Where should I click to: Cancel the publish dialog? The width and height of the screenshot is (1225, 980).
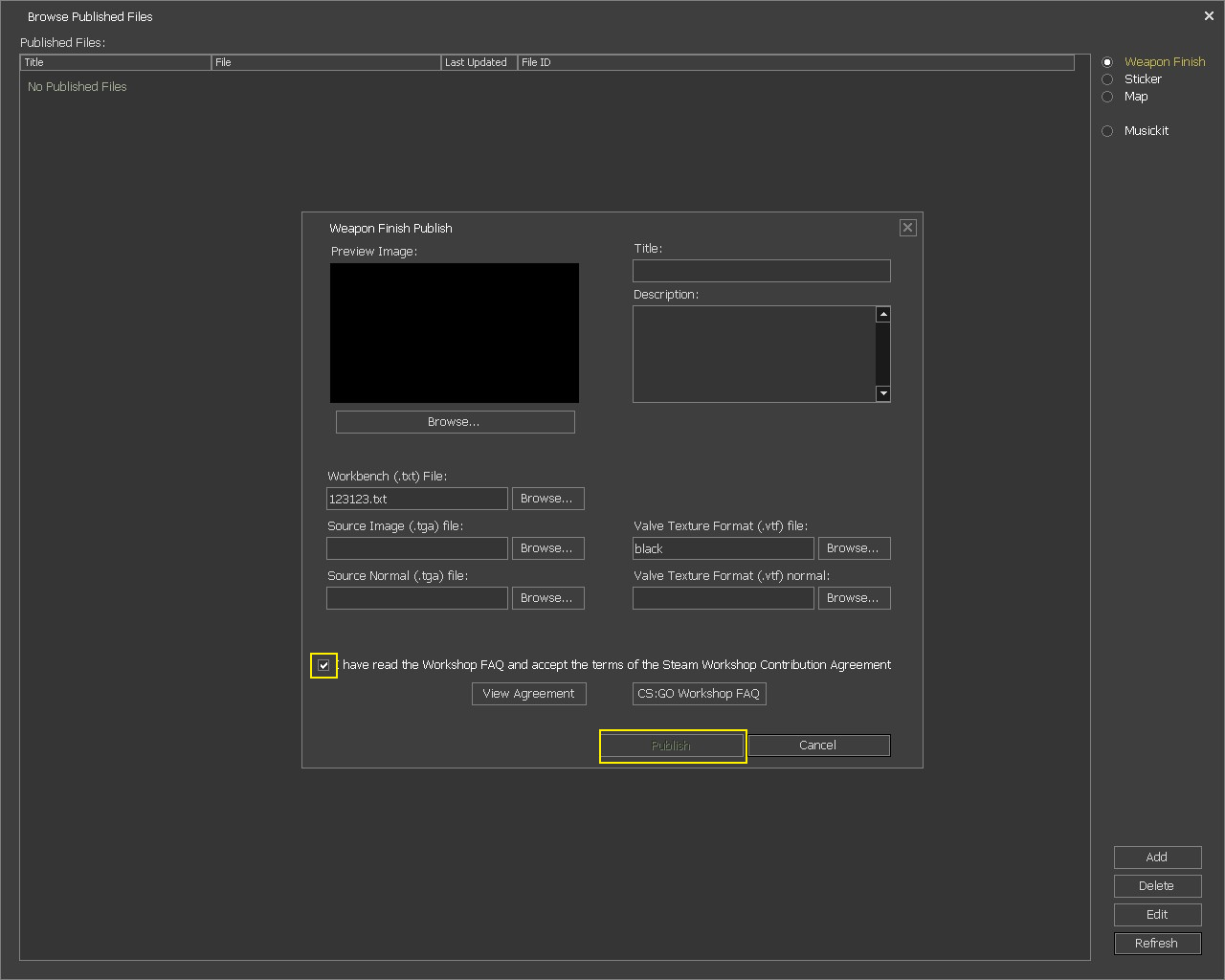point(818,746)
